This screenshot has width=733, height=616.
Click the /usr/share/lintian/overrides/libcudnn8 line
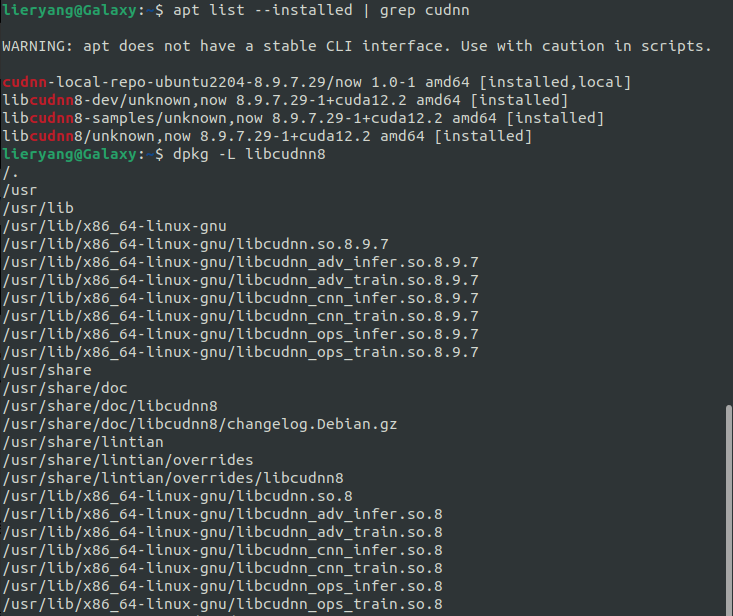(173, 478)
